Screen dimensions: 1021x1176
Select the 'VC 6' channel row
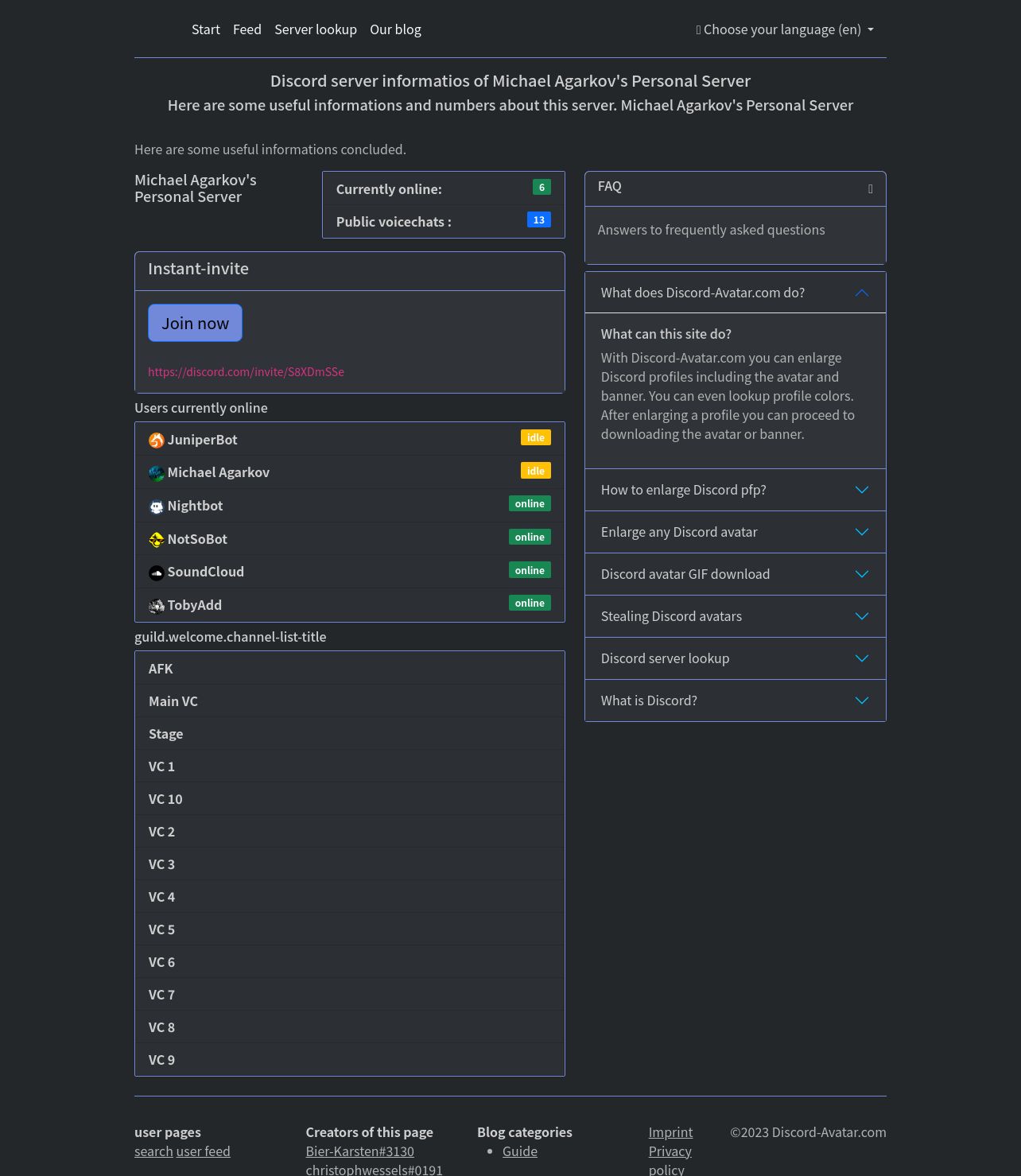(350, 962)
